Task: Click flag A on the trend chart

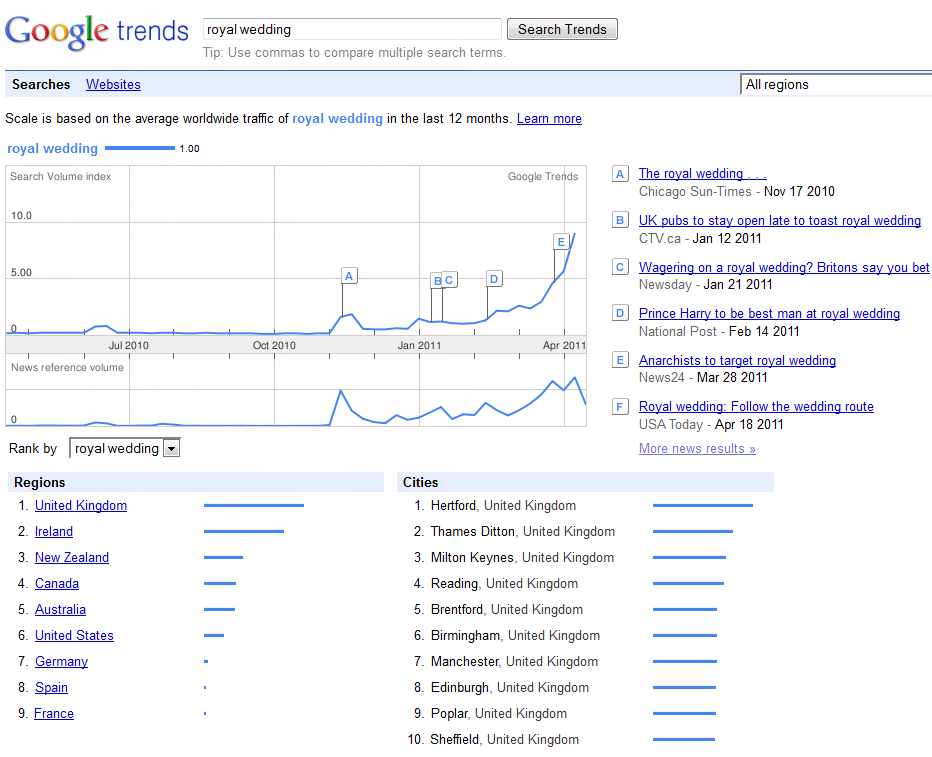Action: (349, 275)
